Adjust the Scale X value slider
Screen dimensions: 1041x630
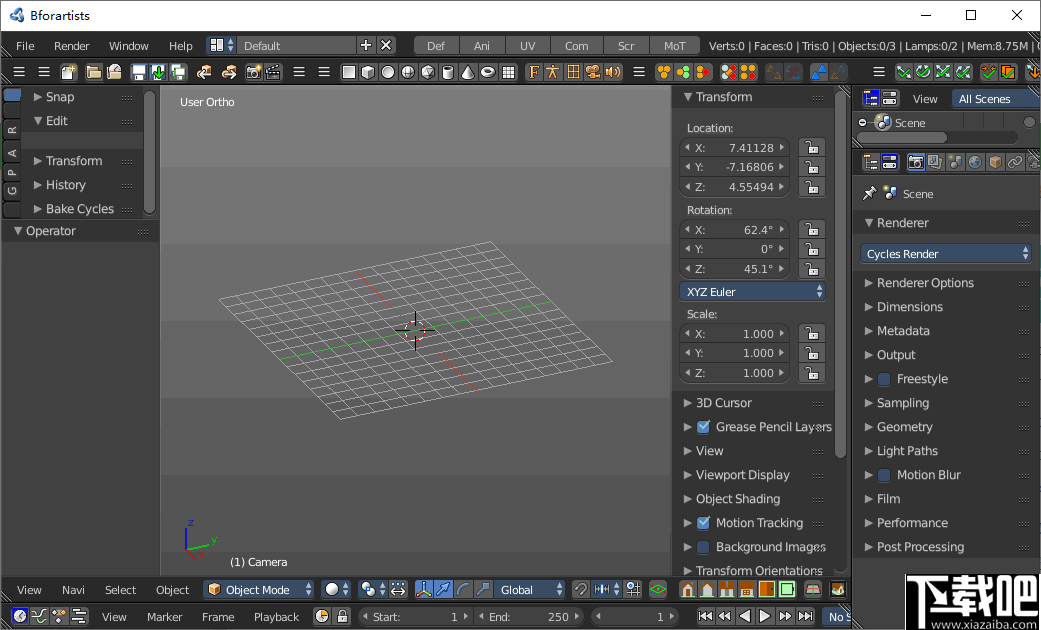(x=735, y=333)
